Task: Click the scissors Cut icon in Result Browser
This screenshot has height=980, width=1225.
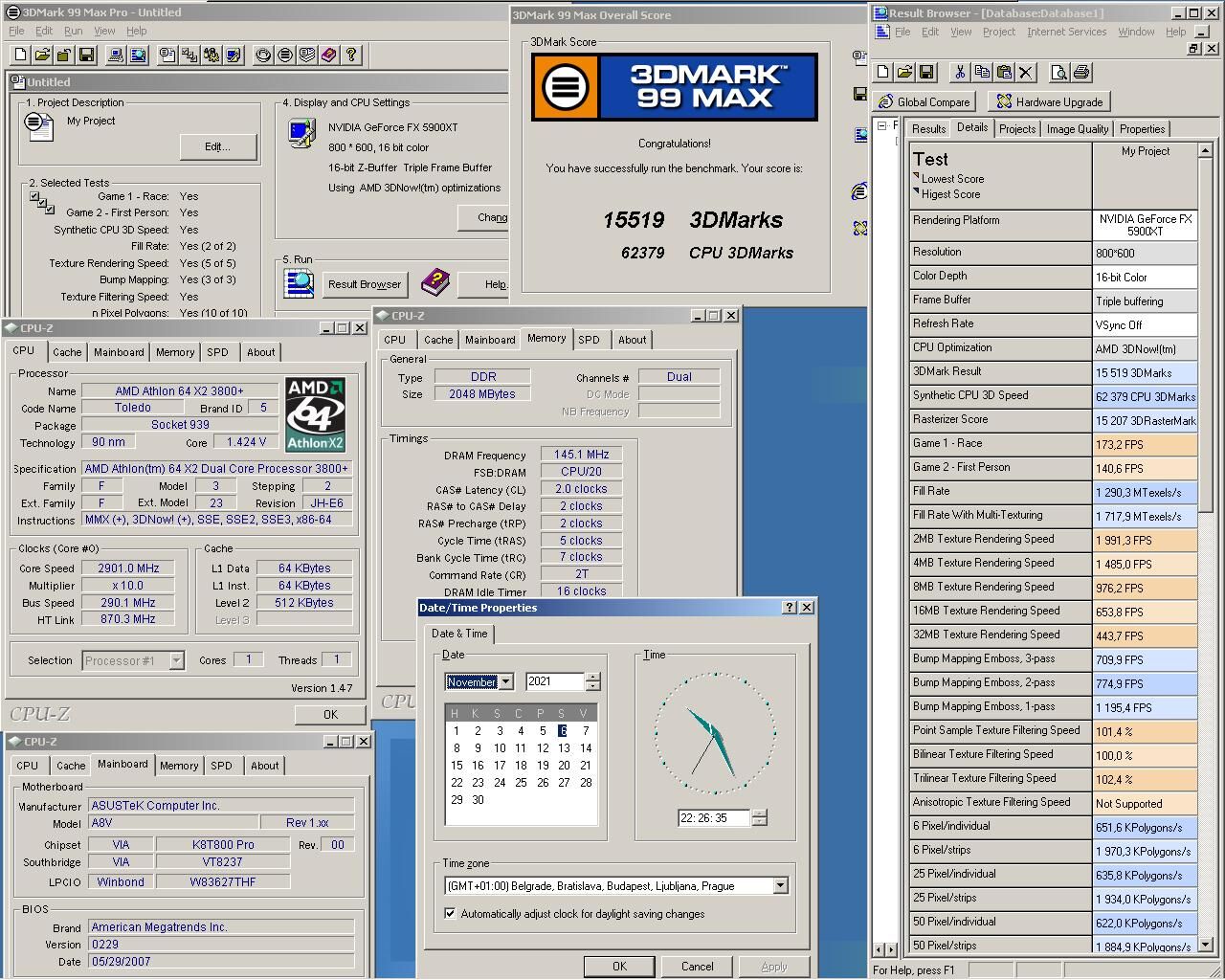Action: pos(960,72)
